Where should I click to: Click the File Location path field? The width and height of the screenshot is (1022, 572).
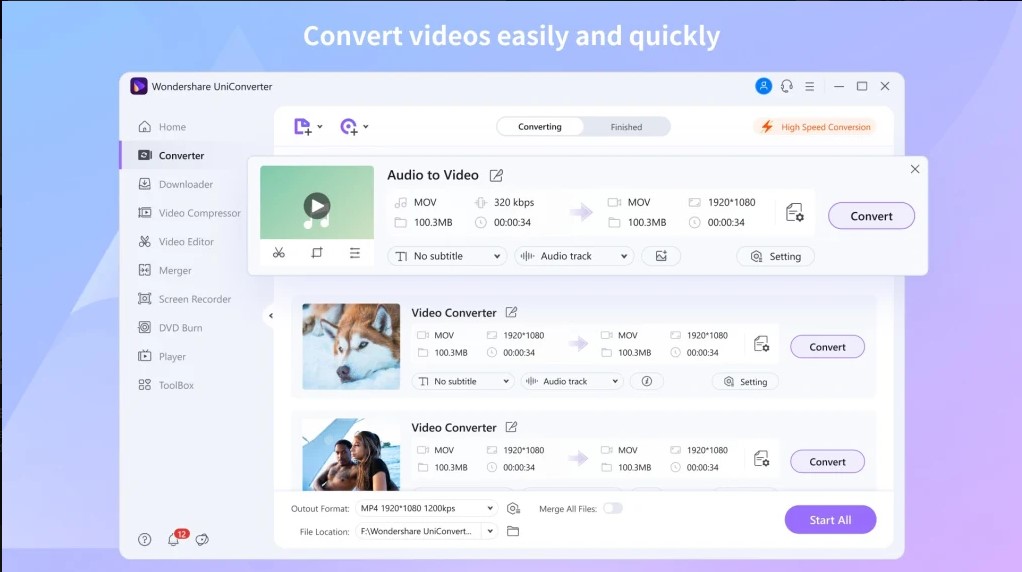418,531
